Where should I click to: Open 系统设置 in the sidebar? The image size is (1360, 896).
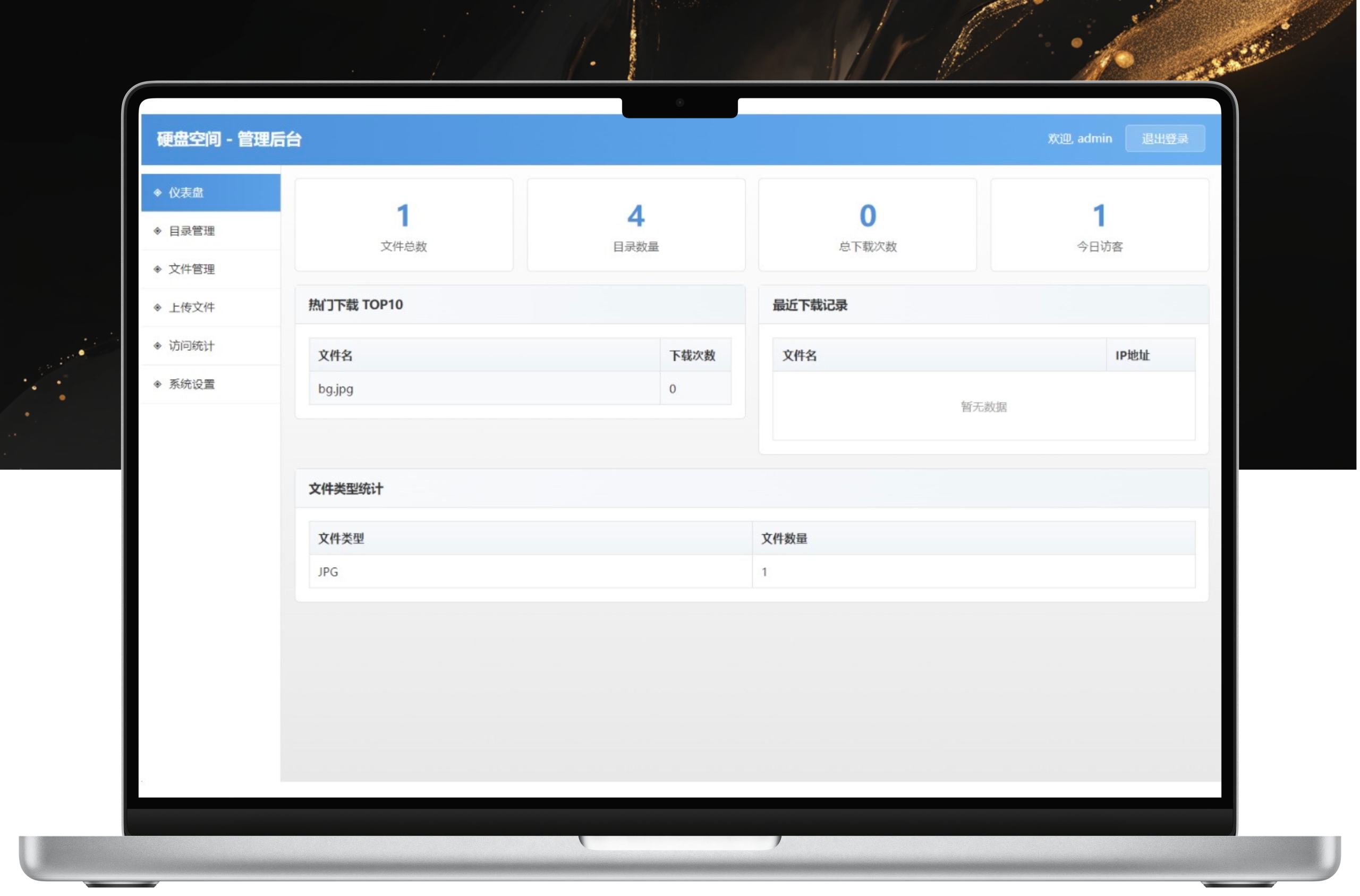pos(192,384)
